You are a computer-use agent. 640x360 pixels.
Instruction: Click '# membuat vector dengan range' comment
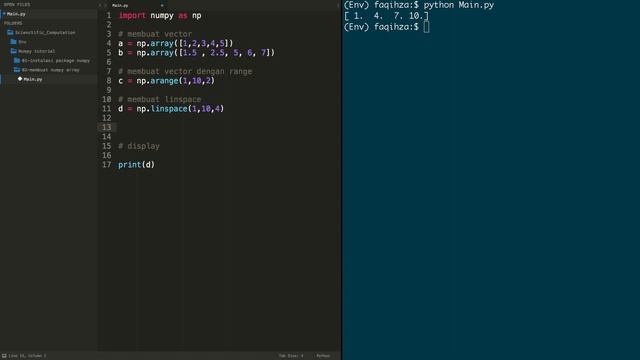point(185,71)
